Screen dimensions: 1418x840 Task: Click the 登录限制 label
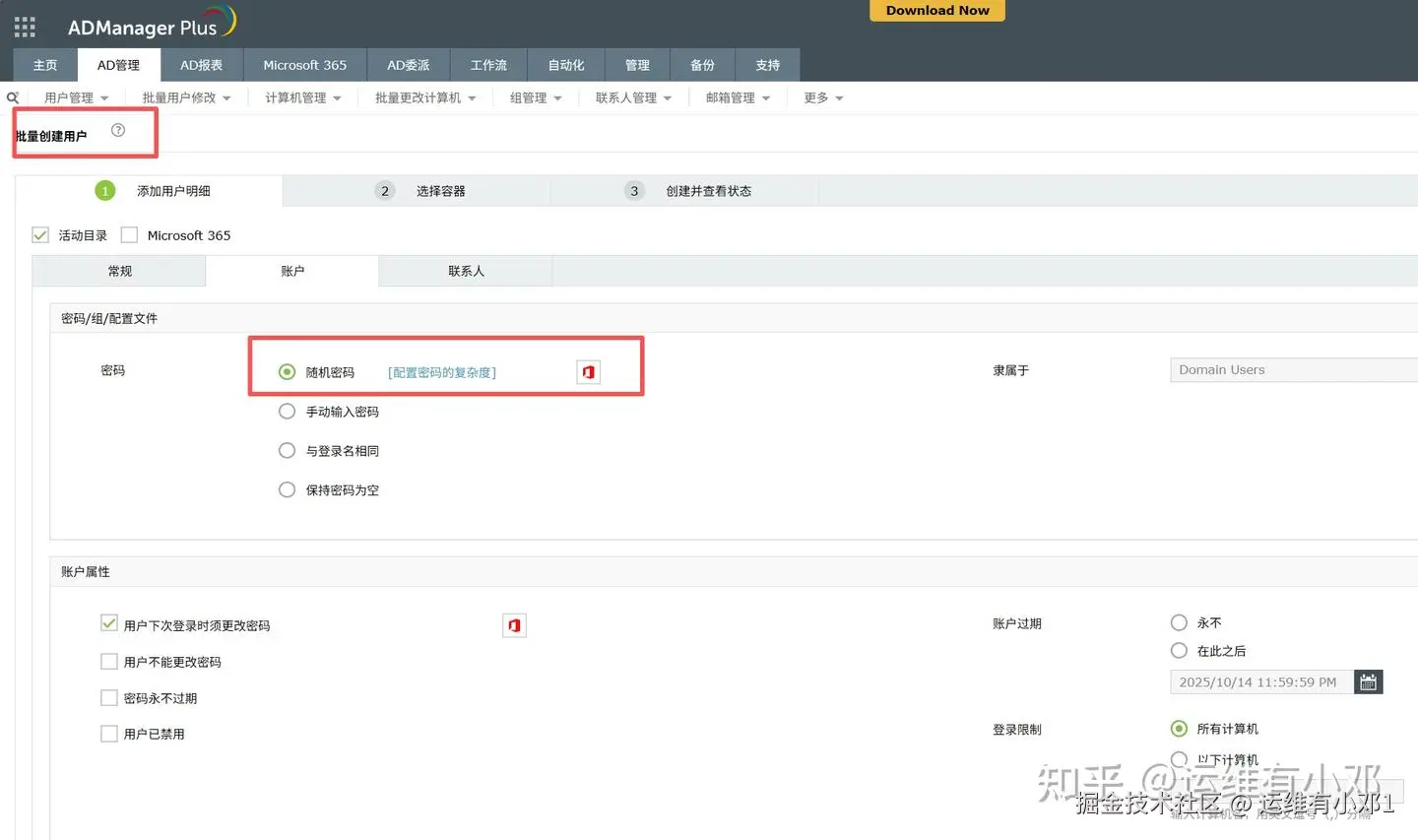tap(1017, 730)
